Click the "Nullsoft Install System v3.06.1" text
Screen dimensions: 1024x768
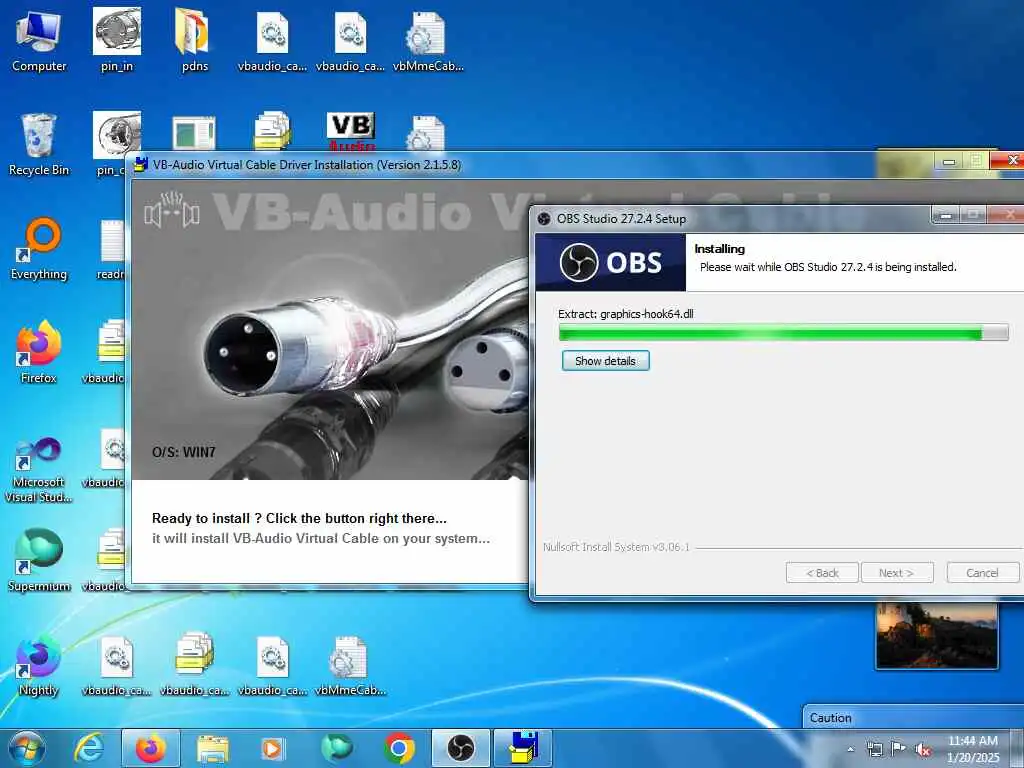click(x=616, y=547)
